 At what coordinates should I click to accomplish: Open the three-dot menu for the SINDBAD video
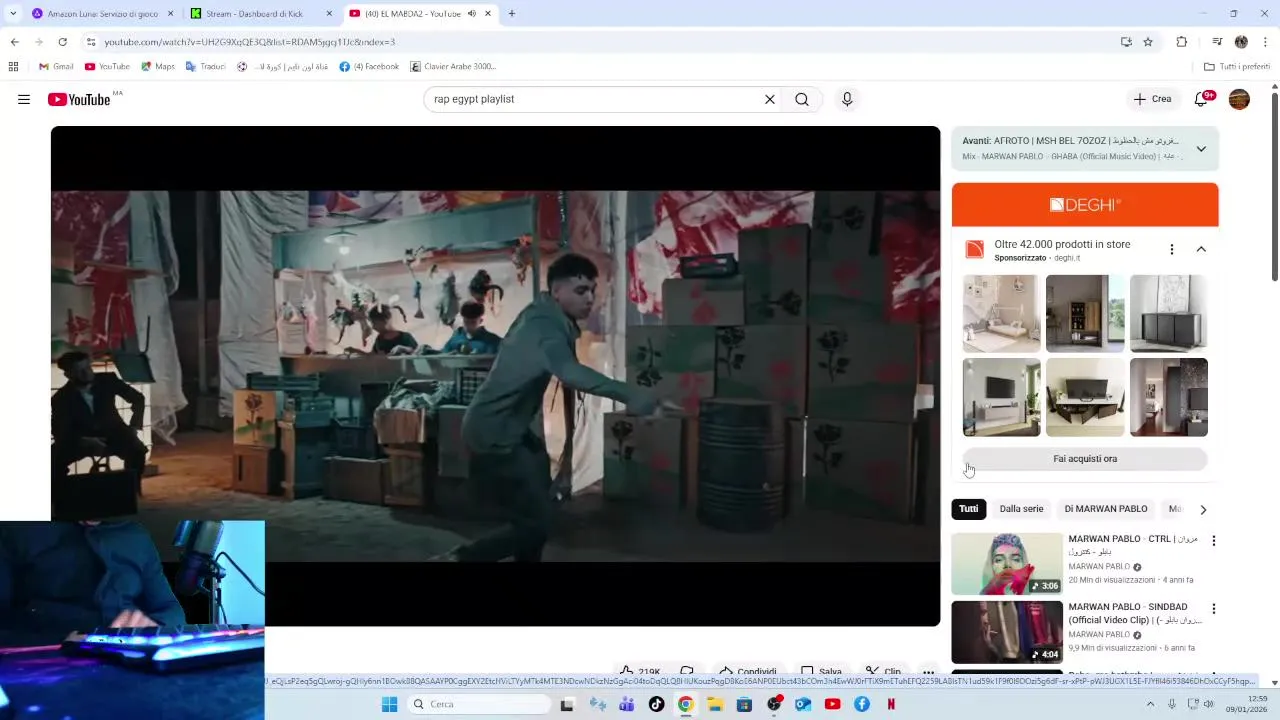pyautogui.click(x=1214, y=609)
